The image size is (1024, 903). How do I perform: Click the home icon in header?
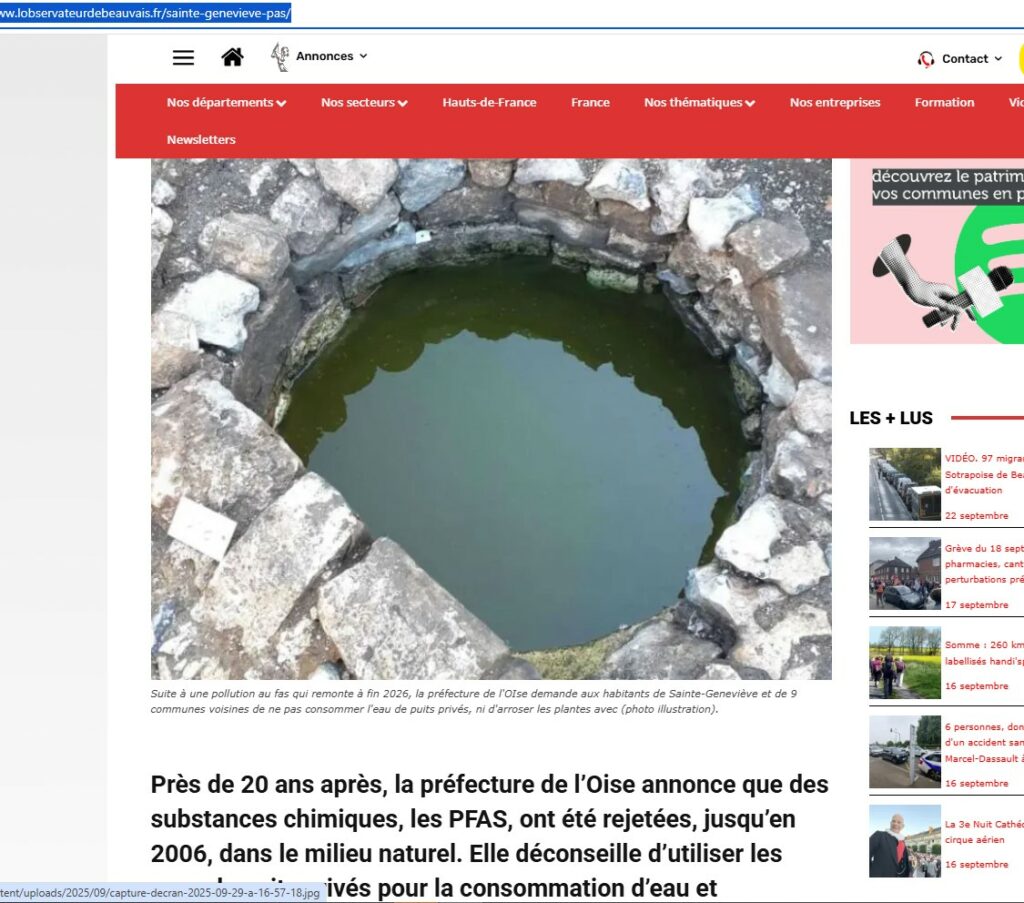coord(232,58)
